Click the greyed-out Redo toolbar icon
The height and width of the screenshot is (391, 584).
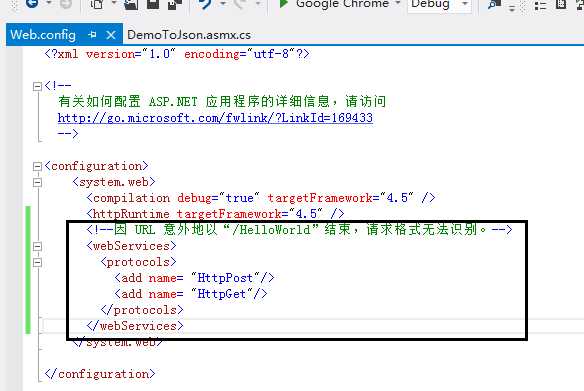(241, 4)
